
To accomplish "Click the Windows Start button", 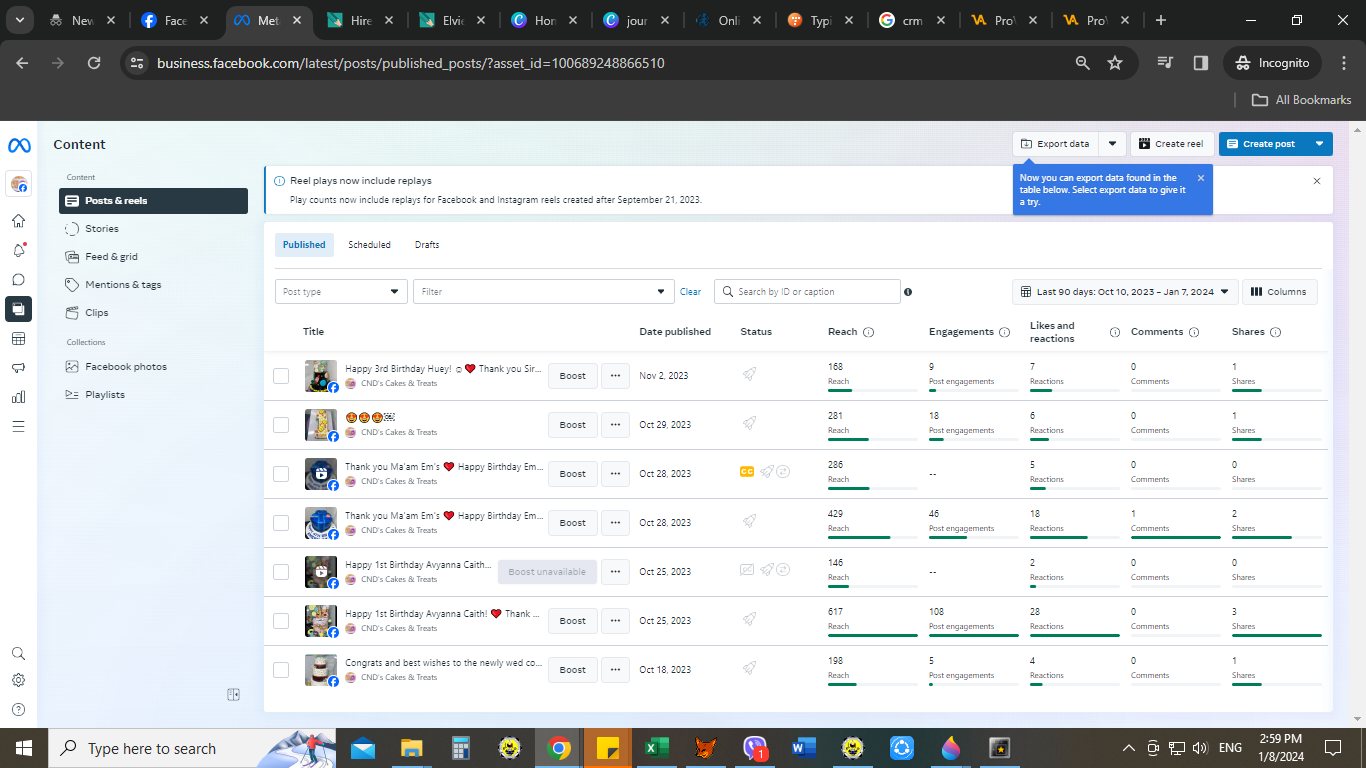I will pyautogui.click(x=24, y=748).
